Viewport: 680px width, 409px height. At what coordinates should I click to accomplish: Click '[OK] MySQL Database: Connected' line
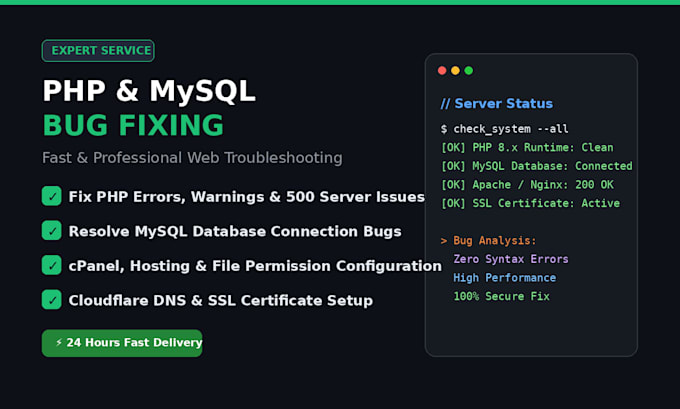(x=536, y=166)
